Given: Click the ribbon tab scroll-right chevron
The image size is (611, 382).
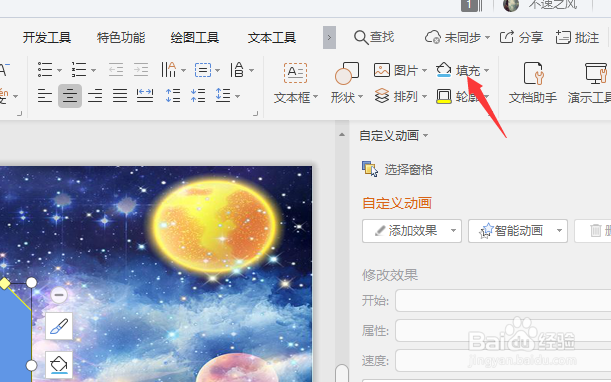Looking at the screenshot, I should (329, 37).
